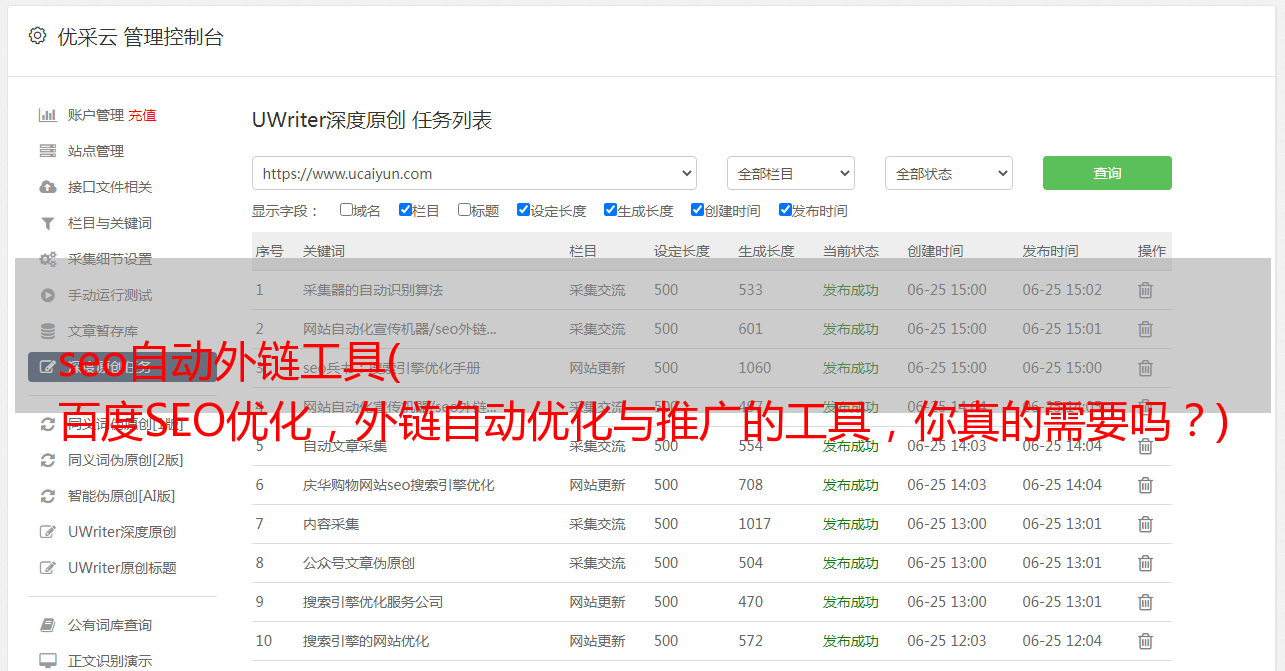Delete row 6 庆华购物网站seo搜索引擎优化

[x=1145, y=485]
